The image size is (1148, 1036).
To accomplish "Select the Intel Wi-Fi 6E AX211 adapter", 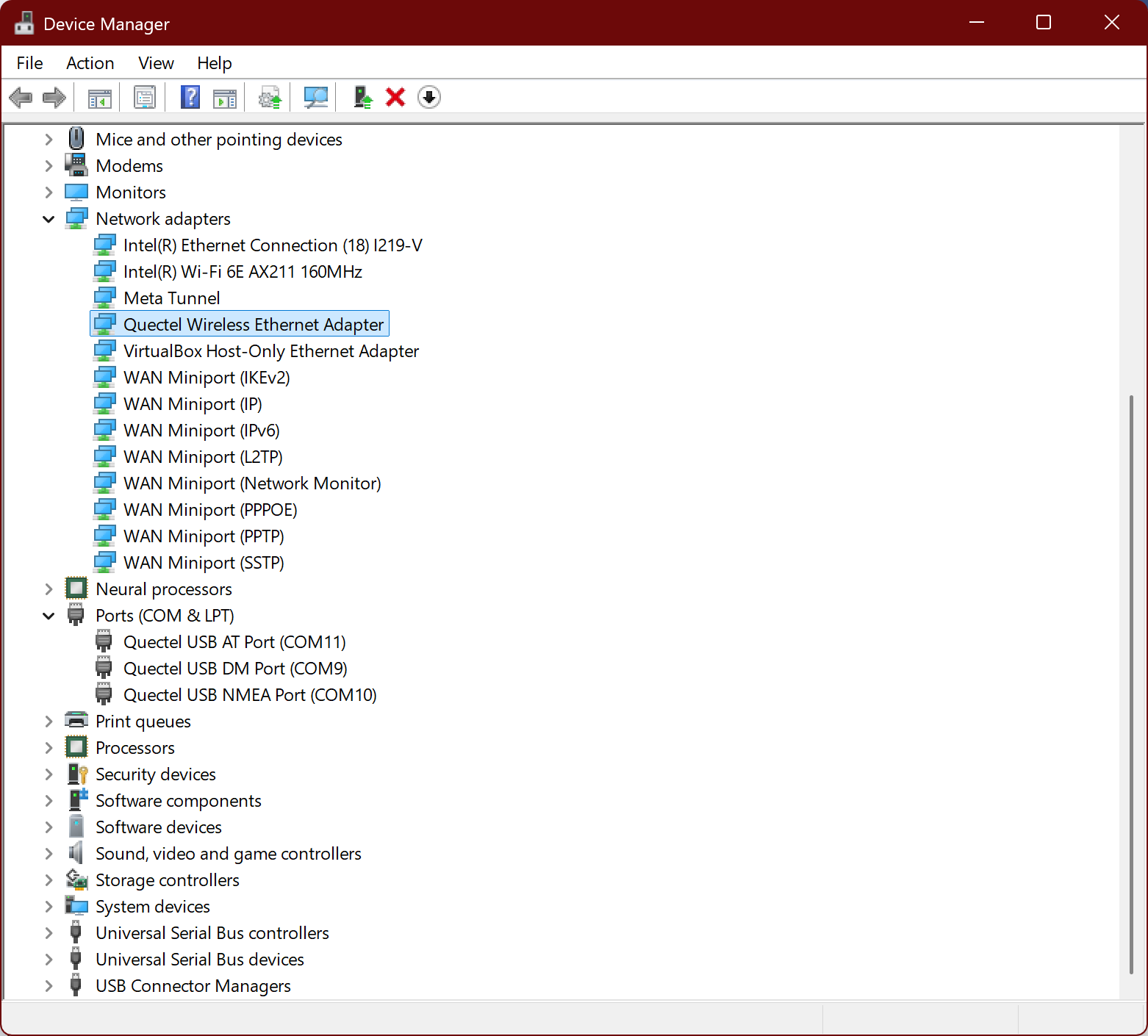I will 243,271.
